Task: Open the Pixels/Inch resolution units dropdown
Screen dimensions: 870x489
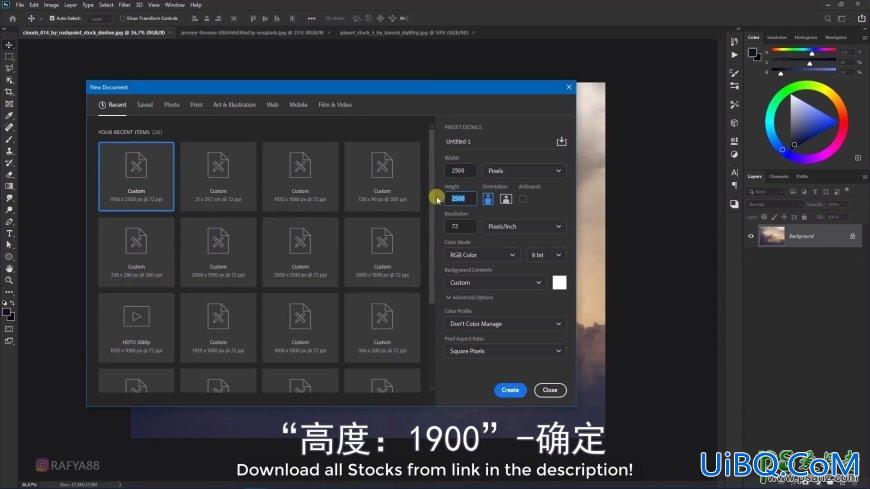Action: pos(524,226)
